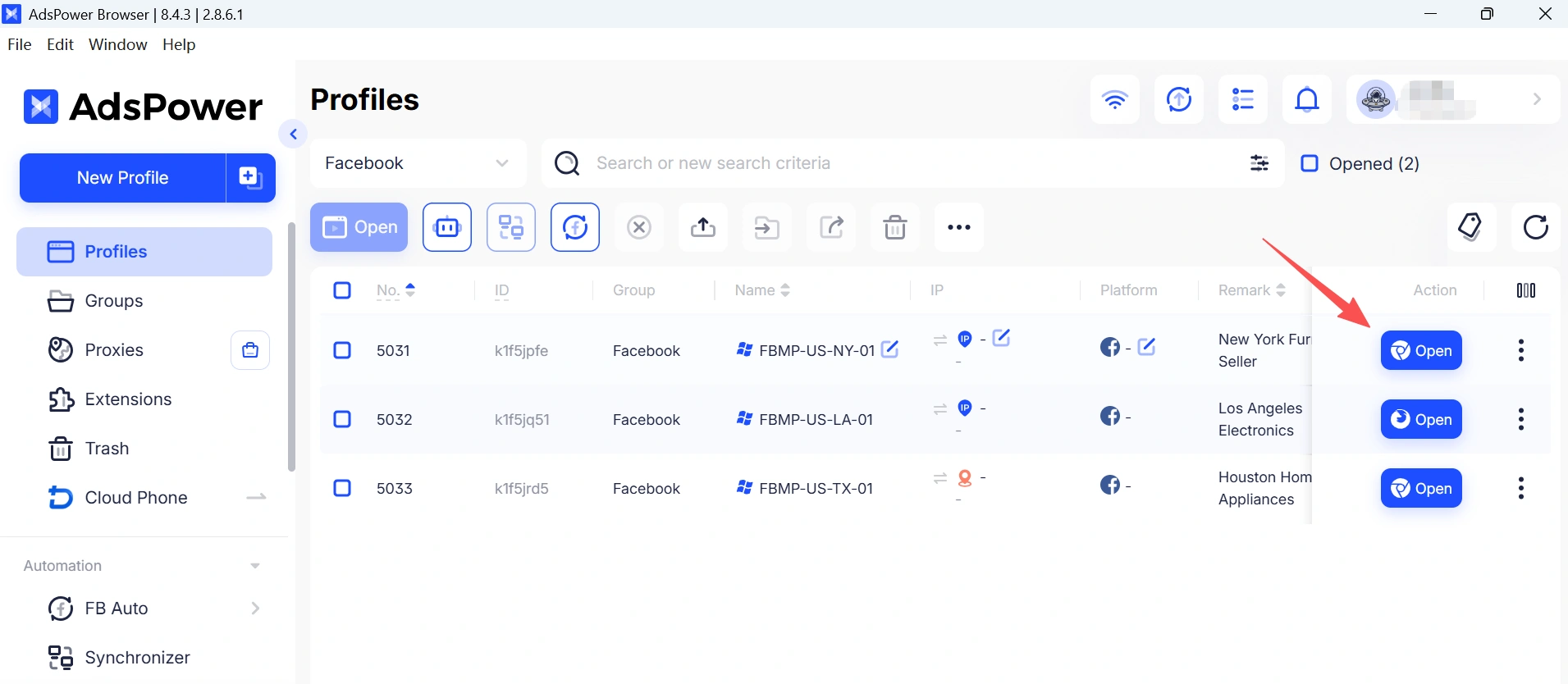
Task: Open the more options ellipsis toolbar button
Action: 959,227
